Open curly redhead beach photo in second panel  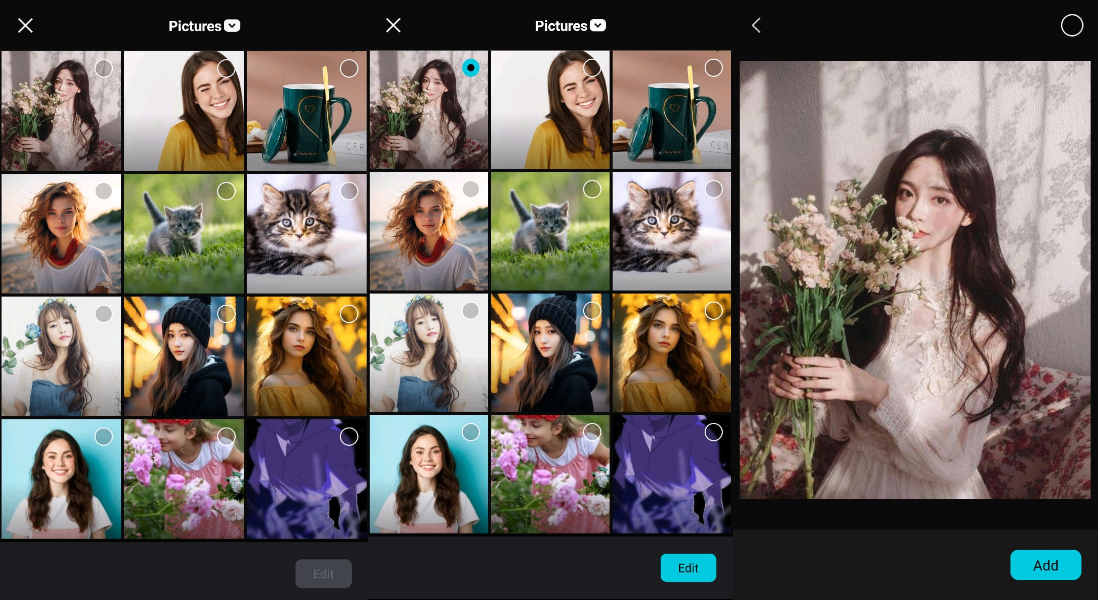429,232
